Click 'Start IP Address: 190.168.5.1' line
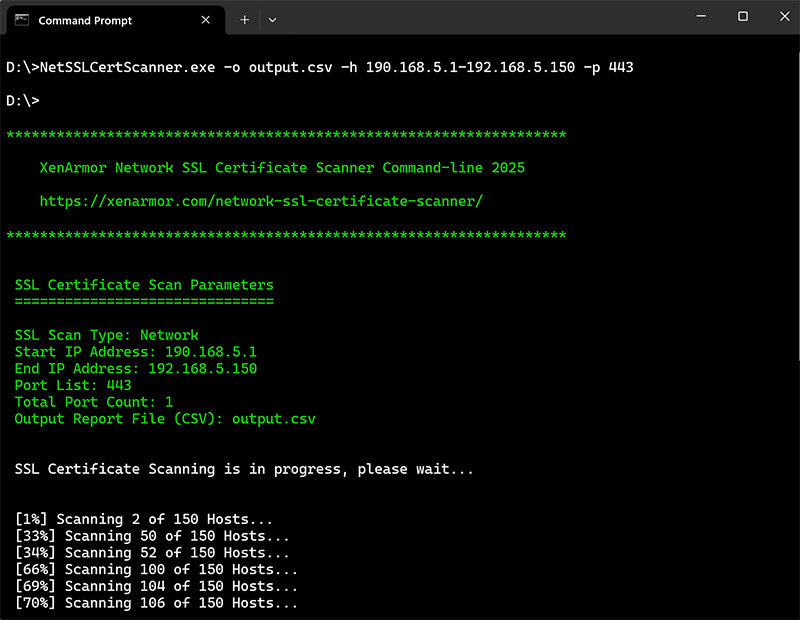This screenshot has width=800, height=620. pos(136,352)
